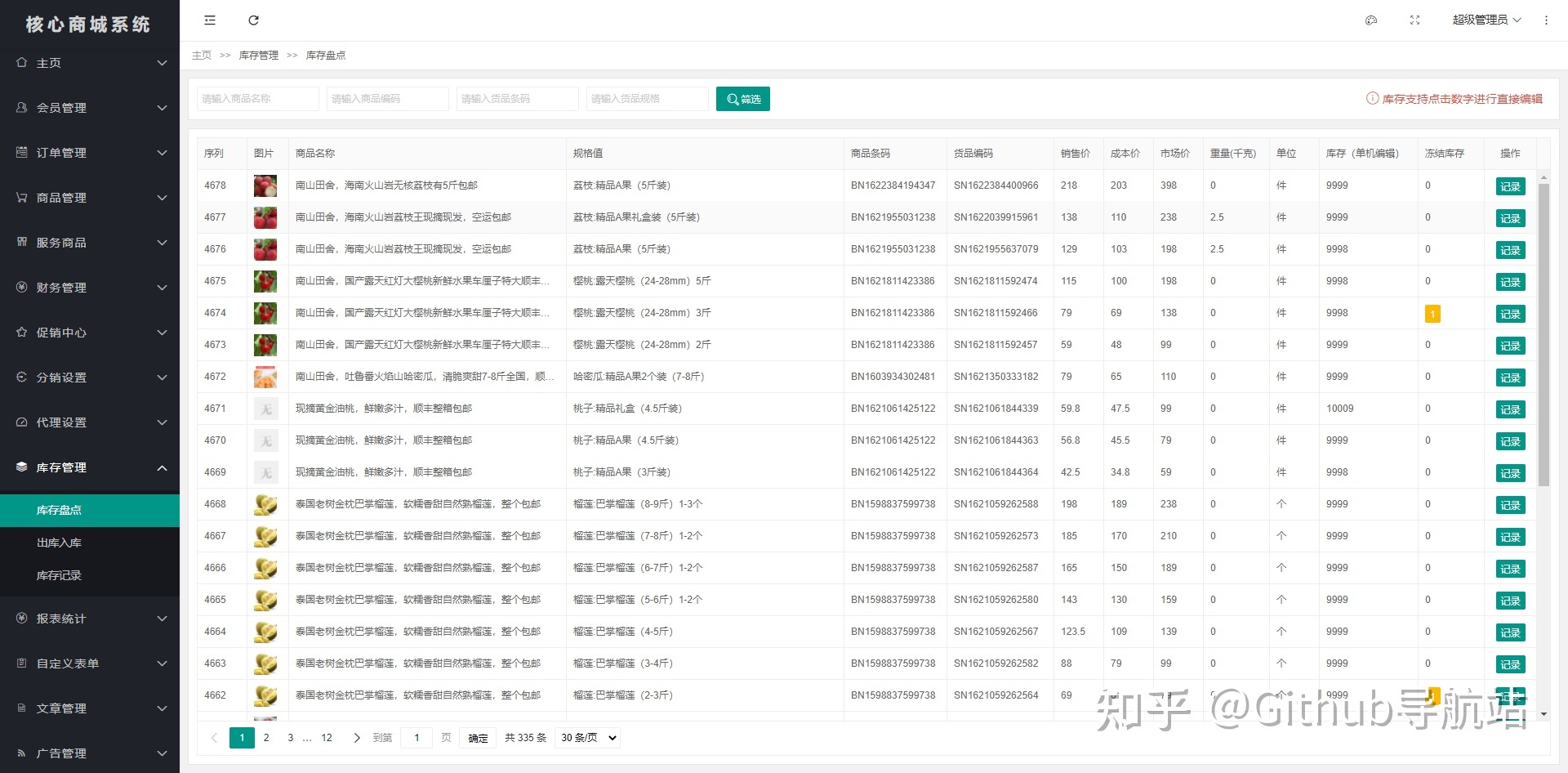Open the 30 条/页 page size dropdown

587,738
